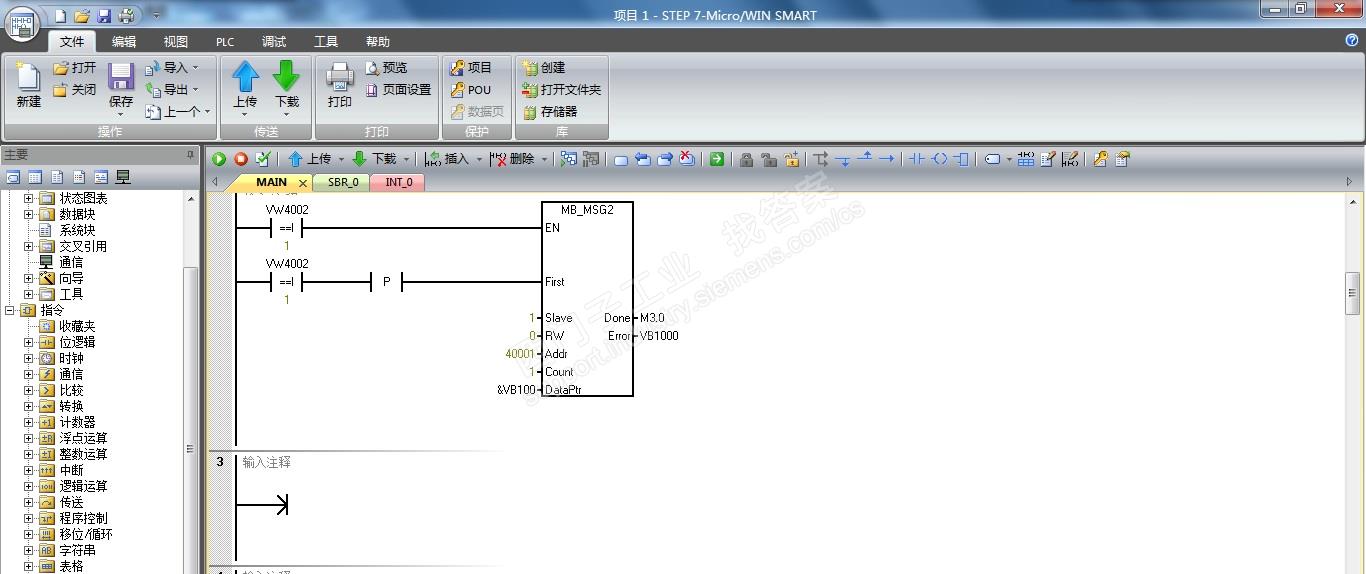The width and height of the screenshot is (1366, 574).
Task: Switch to the 视图 ribbon tab
Action: (x=176, y=41)
